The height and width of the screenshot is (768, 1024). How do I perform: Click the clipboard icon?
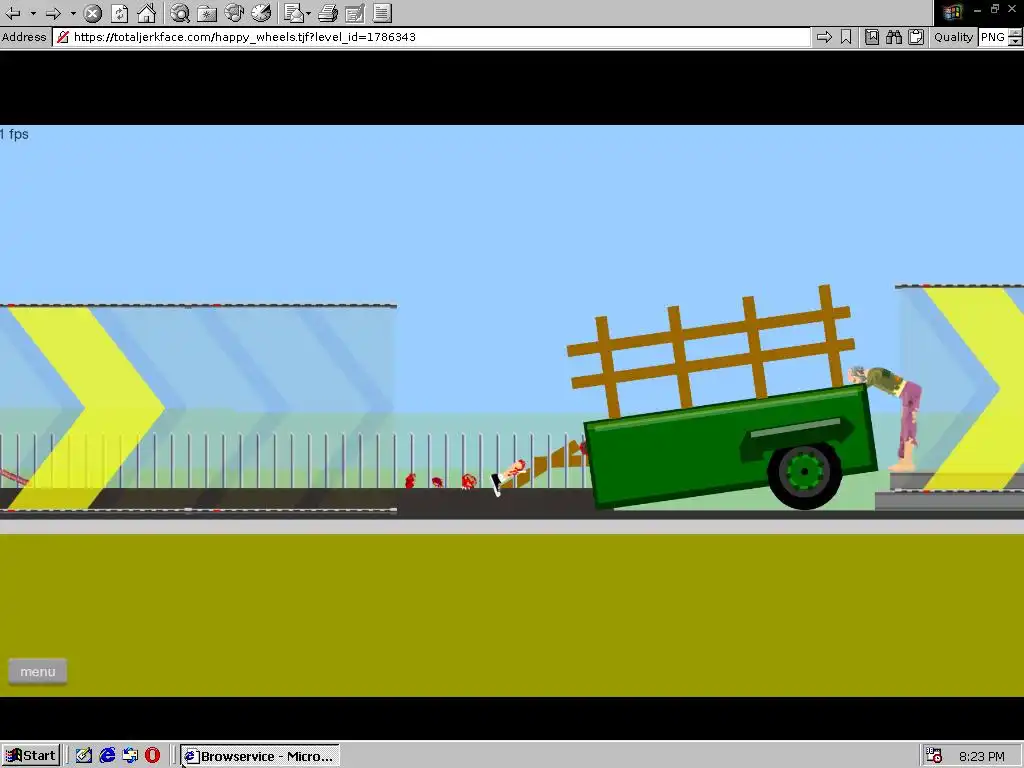tap(916, 37)
